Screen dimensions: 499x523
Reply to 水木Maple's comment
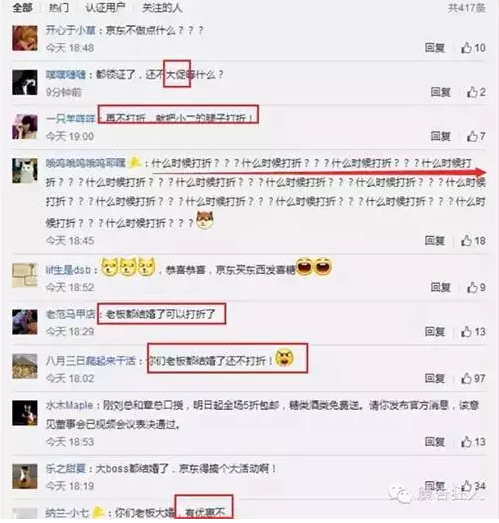click(x=435, y=442)
